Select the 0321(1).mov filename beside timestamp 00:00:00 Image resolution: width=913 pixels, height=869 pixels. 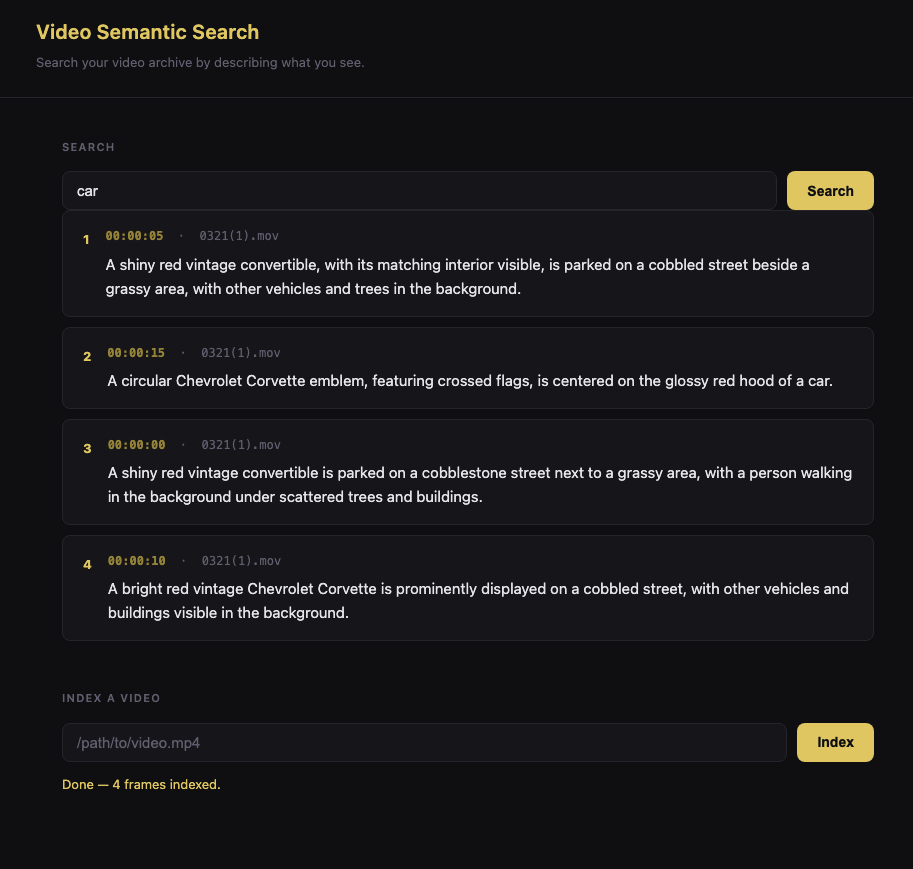[241, 445]
